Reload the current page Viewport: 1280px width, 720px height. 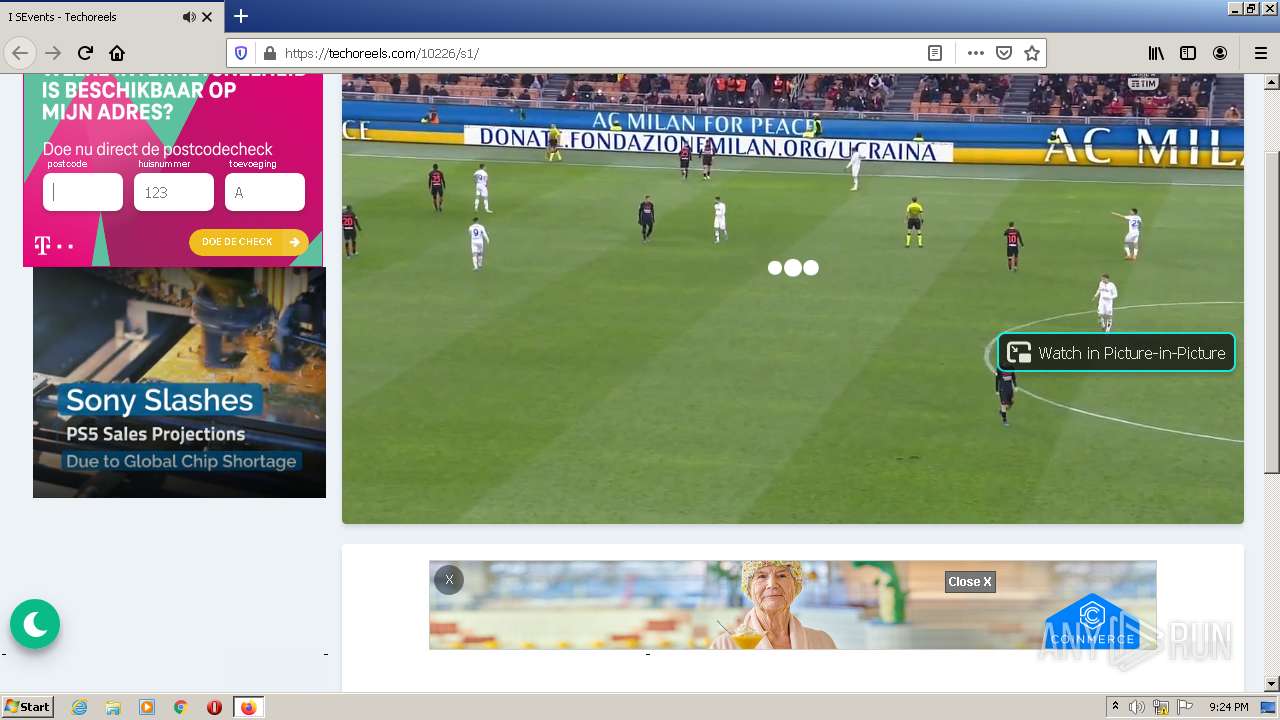pyautogui.click(x=85, y=53)
